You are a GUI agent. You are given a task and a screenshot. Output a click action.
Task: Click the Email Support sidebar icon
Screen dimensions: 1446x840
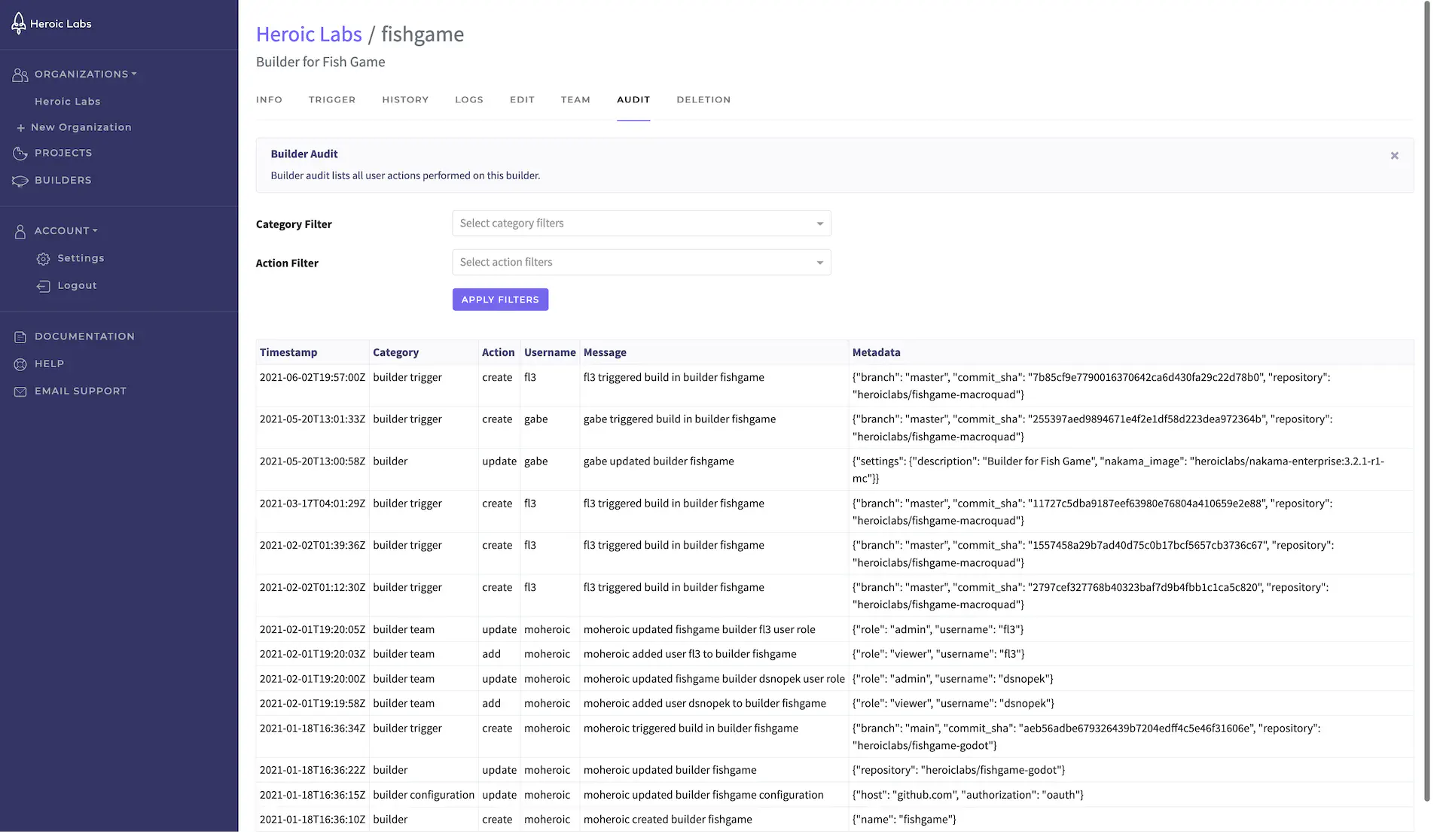(19, 390)
